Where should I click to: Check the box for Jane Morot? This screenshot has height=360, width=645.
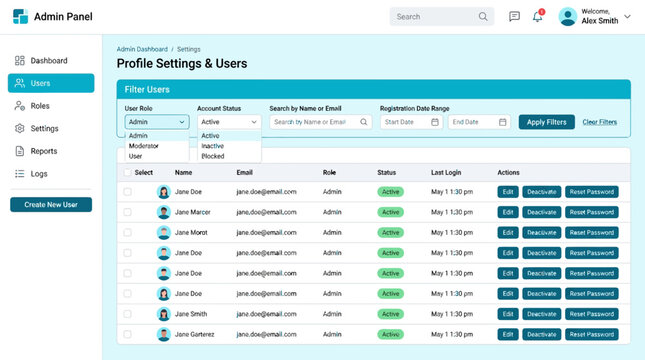click(x=128, y=232)
